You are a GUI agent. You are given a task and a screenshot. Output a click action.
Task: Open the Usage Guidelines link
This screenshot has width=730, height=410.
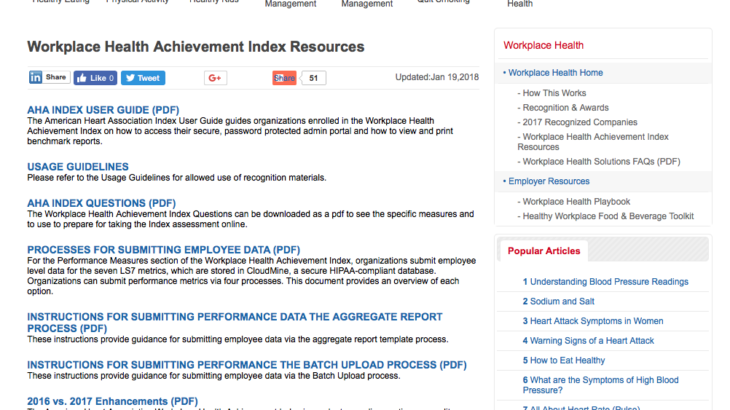coord(78,167)
